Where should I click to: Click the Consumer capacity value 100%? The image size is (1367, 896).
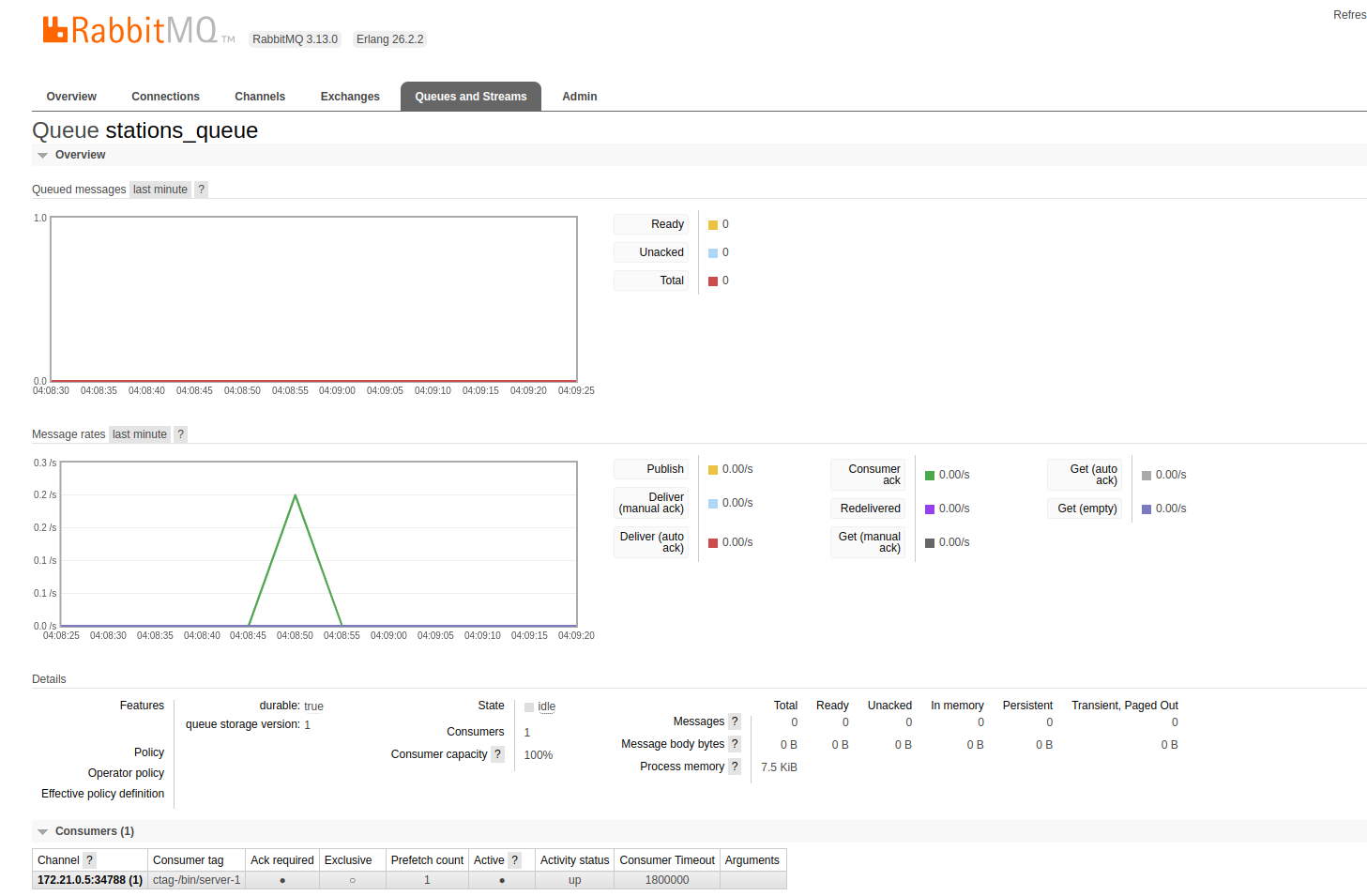tap(539, 755)
